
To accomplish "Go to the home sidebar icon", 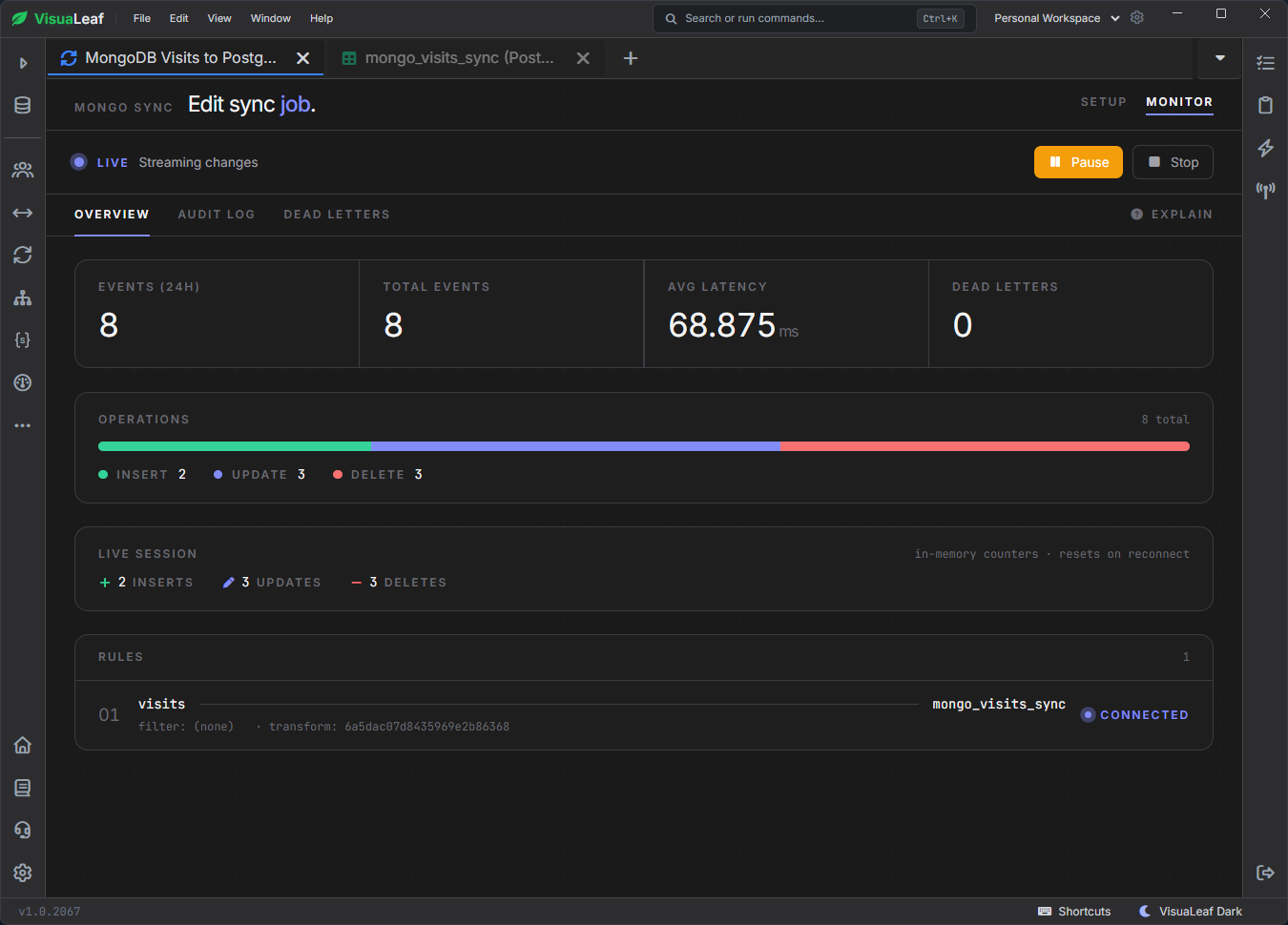I will pyautogui.click(x=23, y=745).
